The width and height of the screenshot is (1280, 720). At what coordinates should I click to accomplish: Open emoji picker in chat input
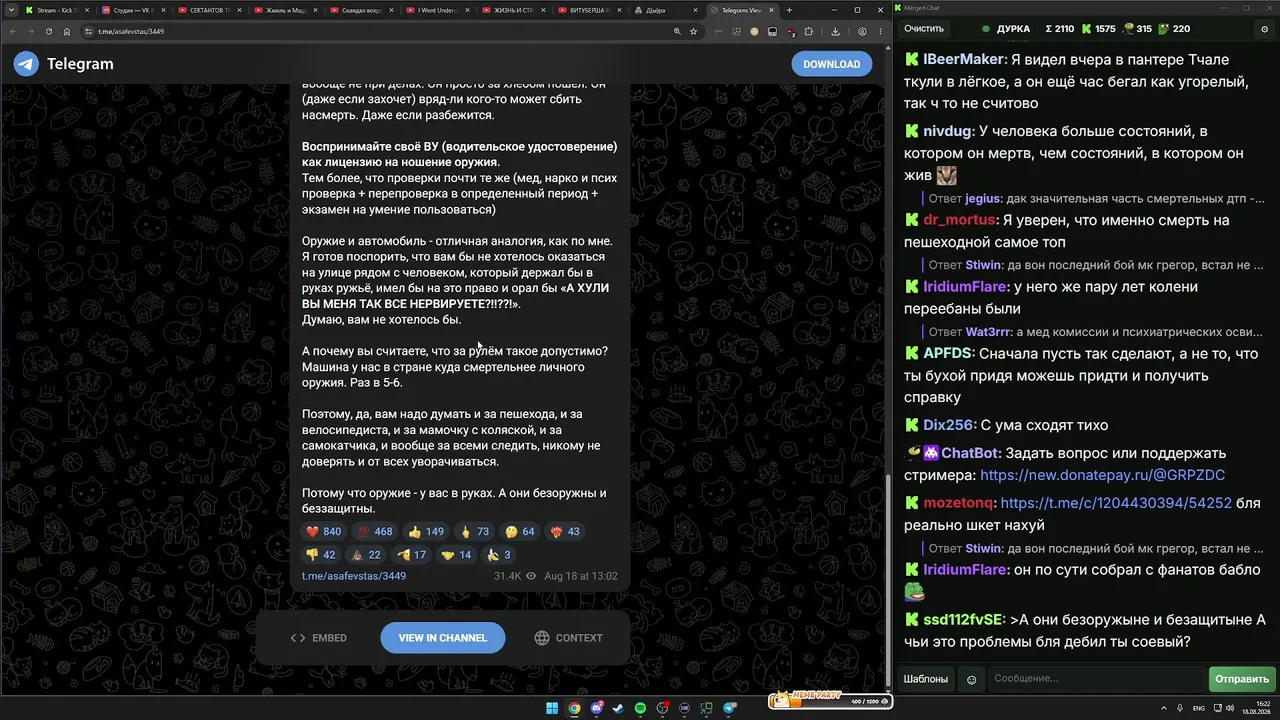[x=971, y=679]
